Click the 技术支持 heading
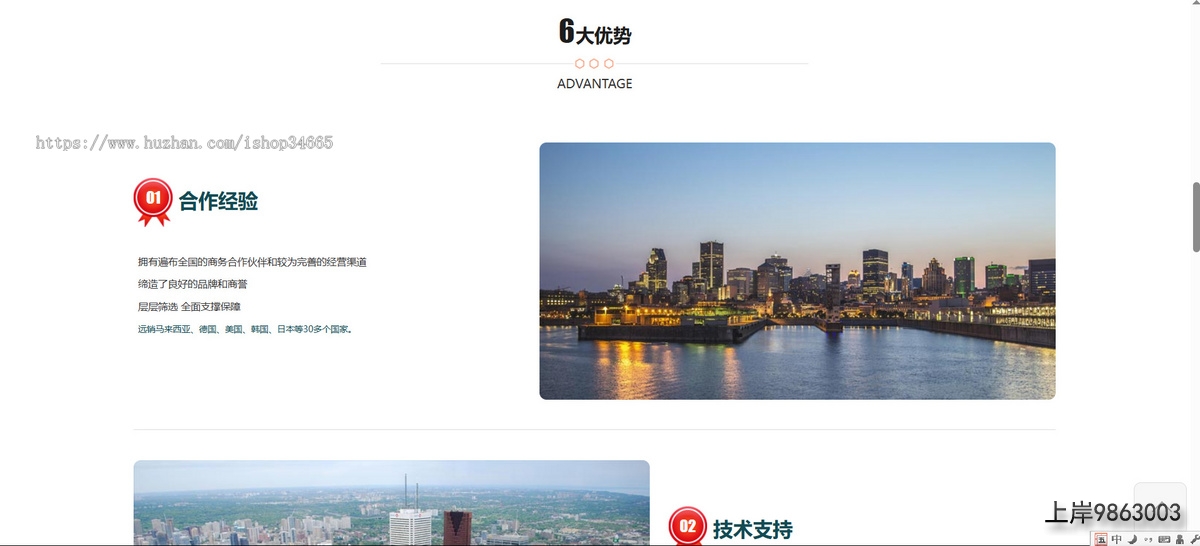This screenshot has width=1200, height=546. tap(752, 529)
